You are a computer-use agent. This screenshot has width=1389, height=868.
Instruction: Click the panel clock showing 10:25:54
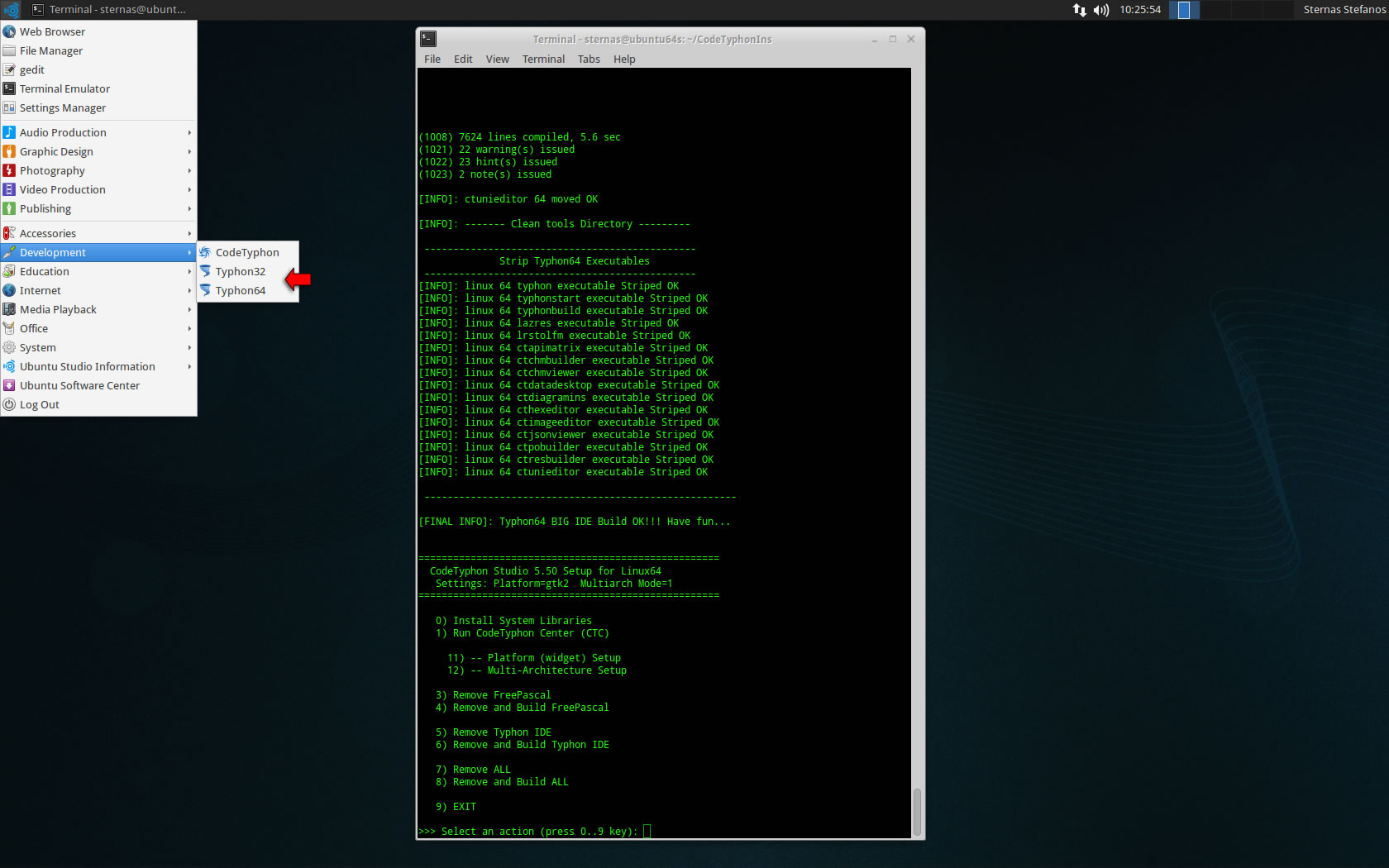tap(1140, 10)
